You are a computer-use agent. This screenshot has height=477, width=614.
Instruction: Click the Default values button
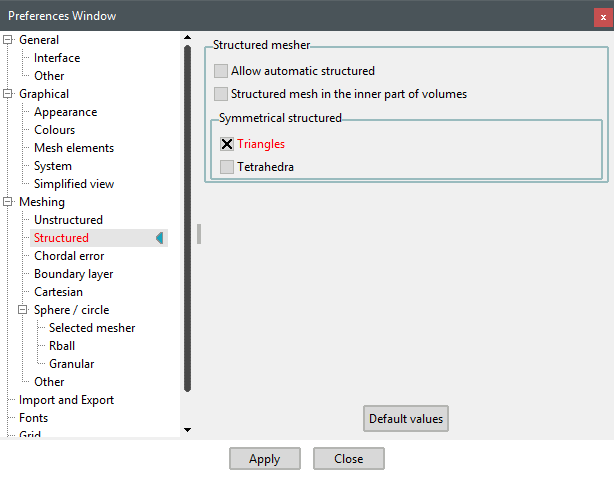[x=405, y=419]
